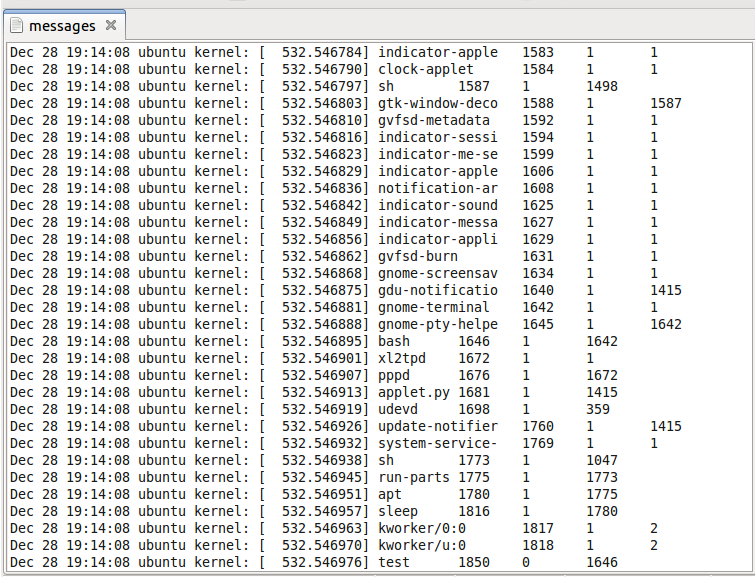Screen dimensions: 755x577
Task: Click notification-ar process name
Action: pos(438,188)
